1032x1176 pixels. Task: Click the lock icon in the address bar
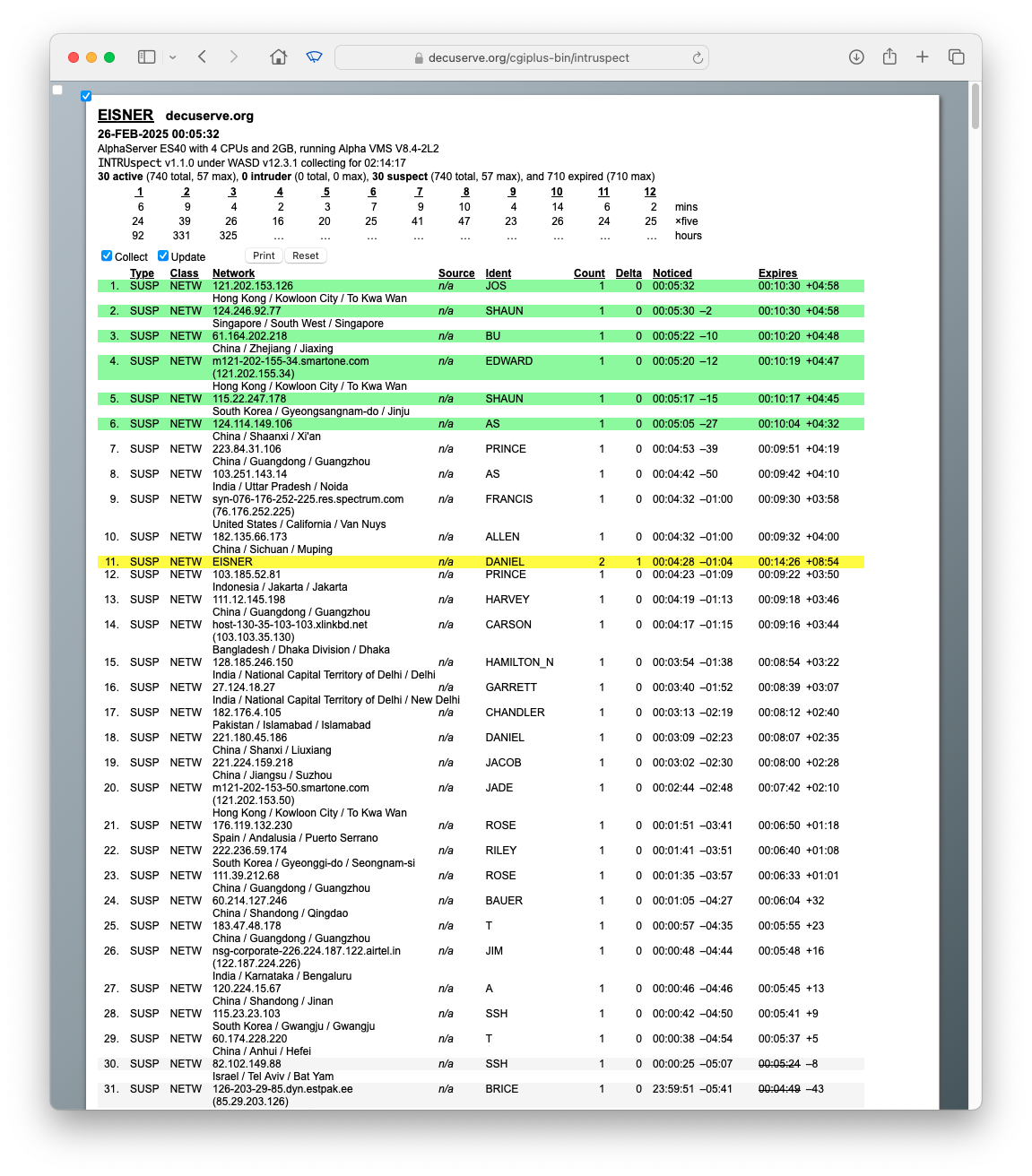(419, 58)
